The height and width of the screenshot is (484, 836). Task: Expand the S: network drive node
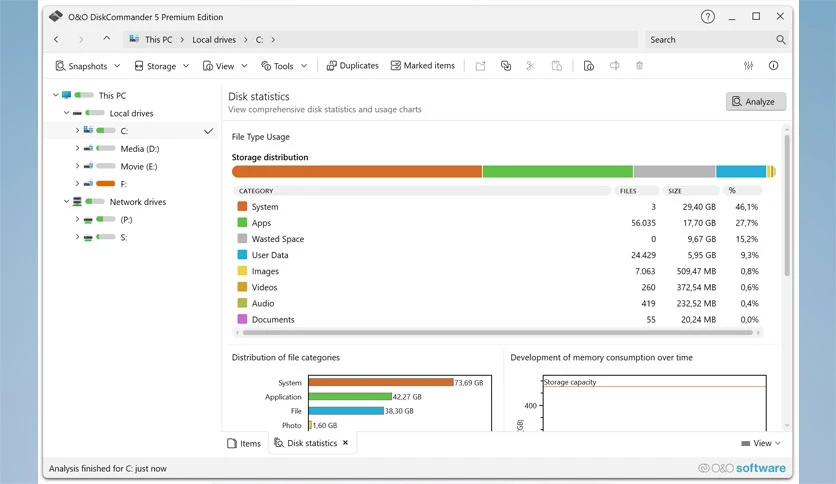tap(77, 237)
